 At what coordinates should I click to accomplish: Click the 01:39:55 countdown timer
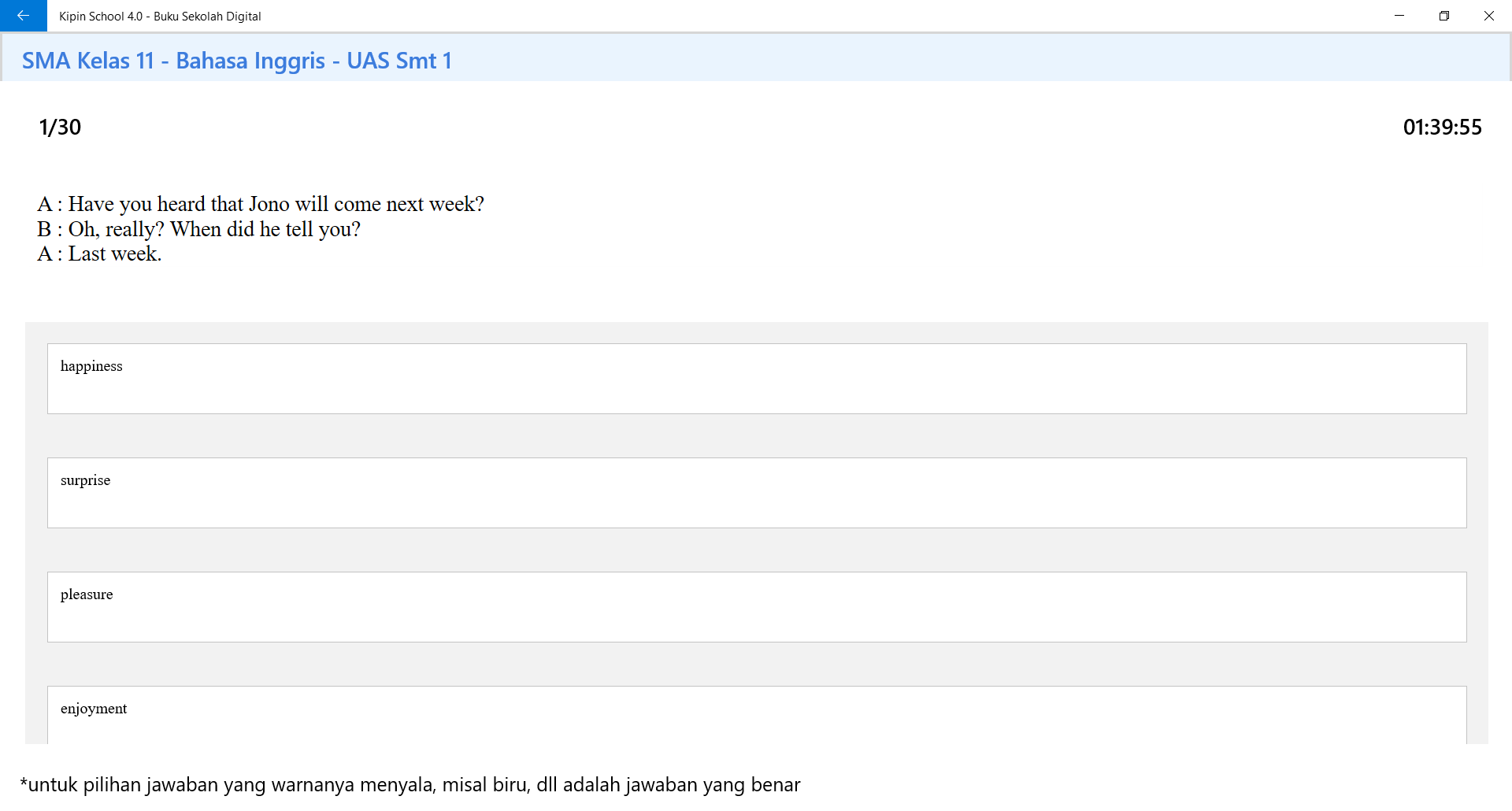pos(1442,128)
